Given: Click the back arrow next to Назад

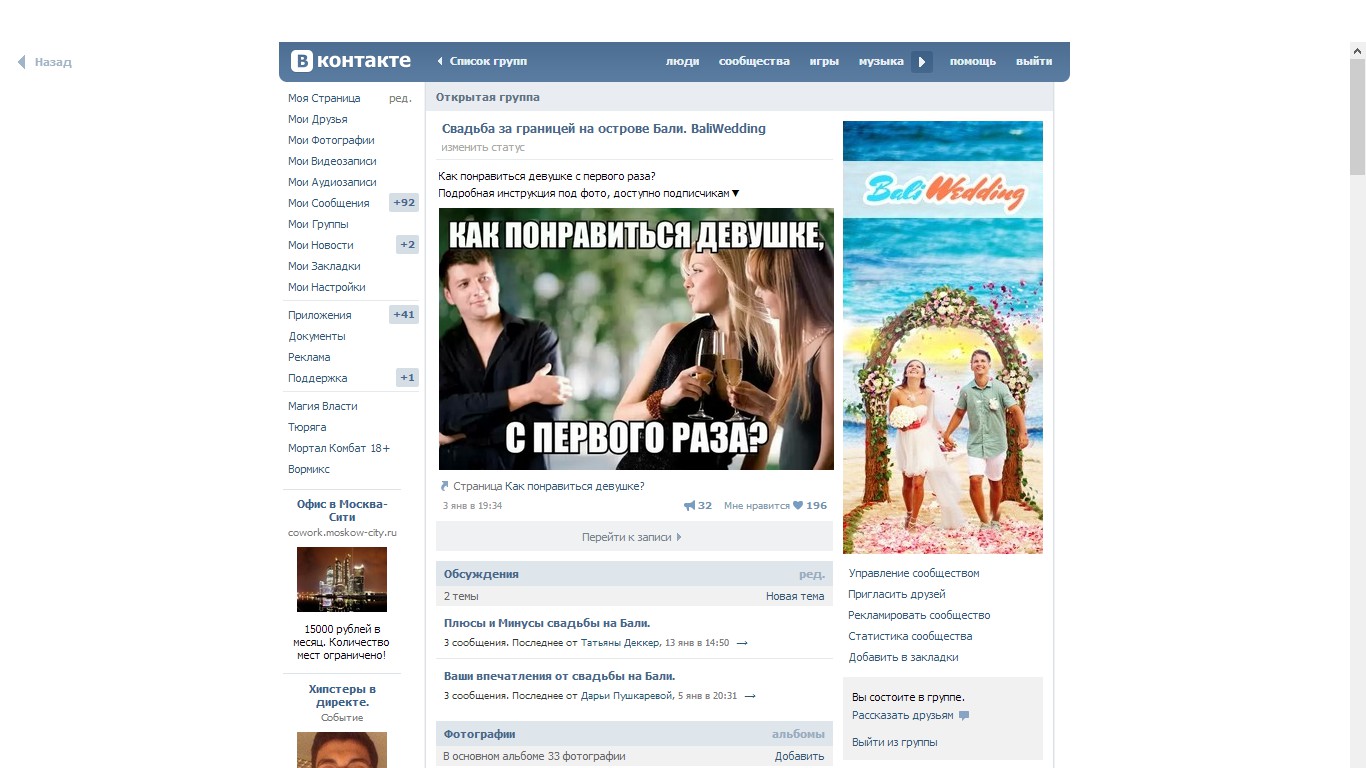Looking at the screenshot, I should click(21, 62).
